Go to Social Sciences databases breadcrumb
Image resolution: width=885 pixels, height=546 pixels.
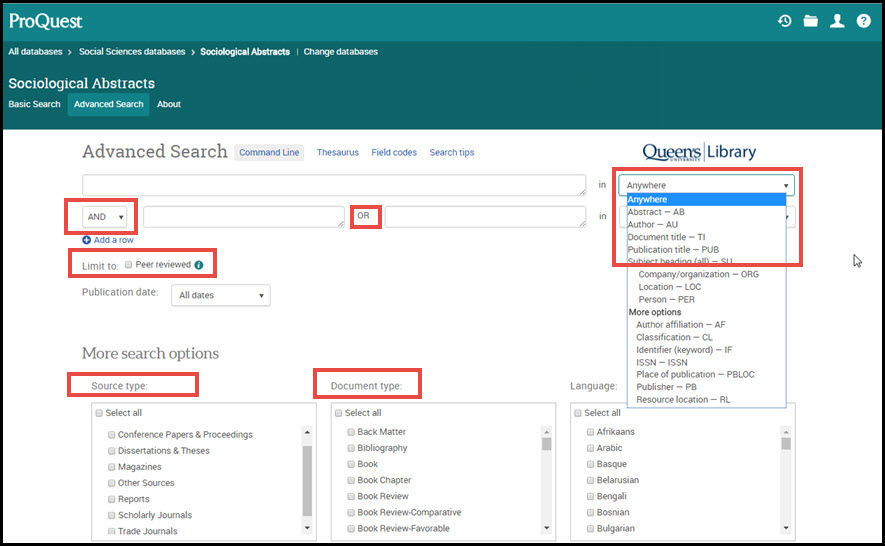pyautogui.click(x=132, y=52)
